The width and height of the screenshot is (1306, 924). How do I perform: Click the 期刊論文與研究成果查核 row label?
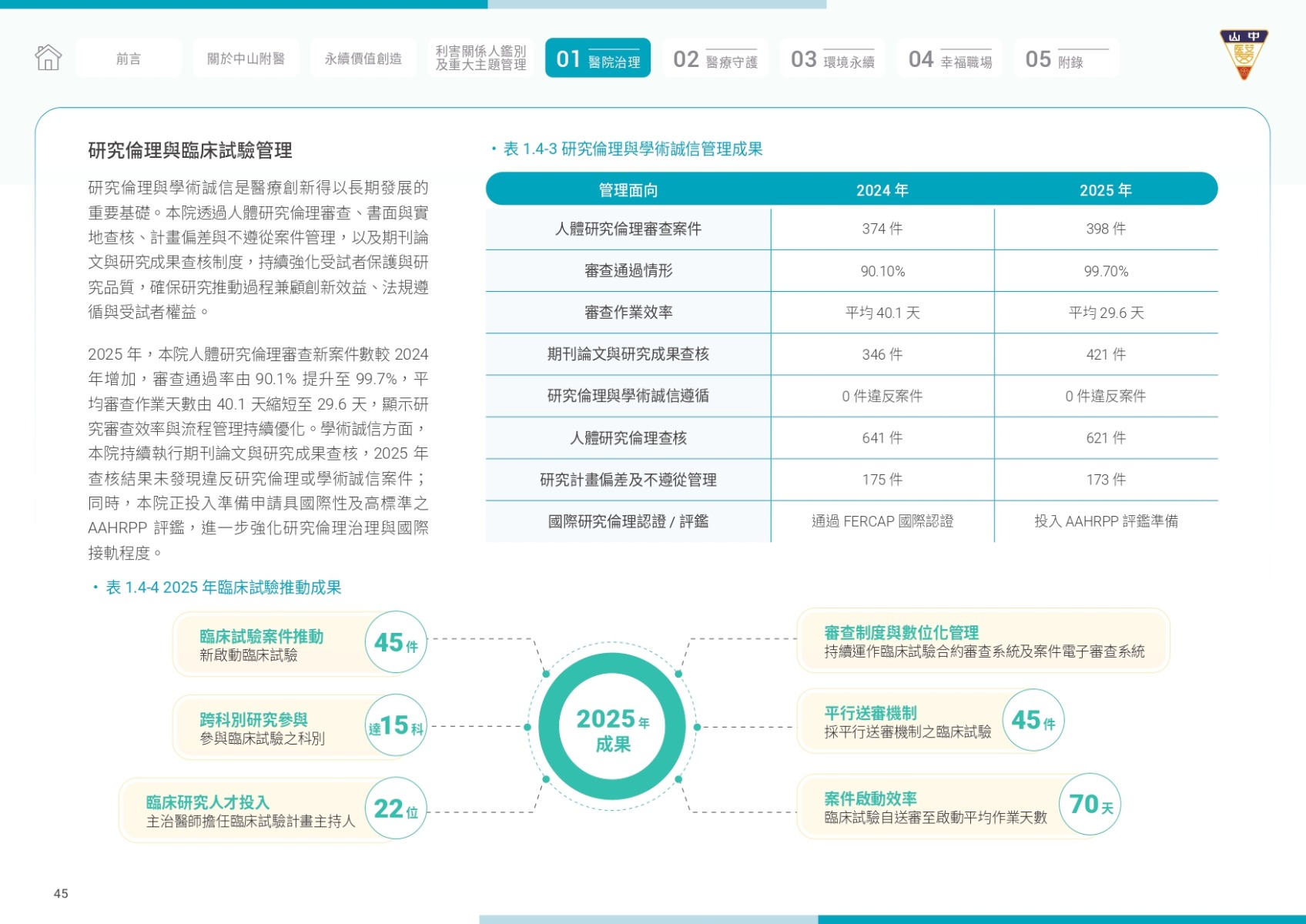pos(628,353)
